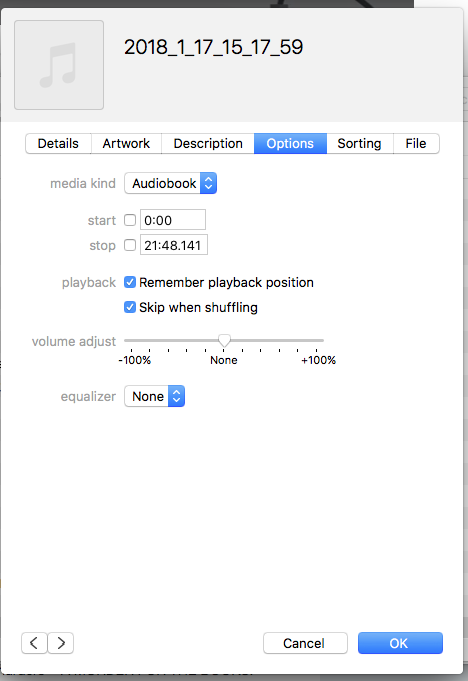Click the blue stepper arrows on media kind
The width and height of the screenshot is (468, 681).
click(208, 183)
